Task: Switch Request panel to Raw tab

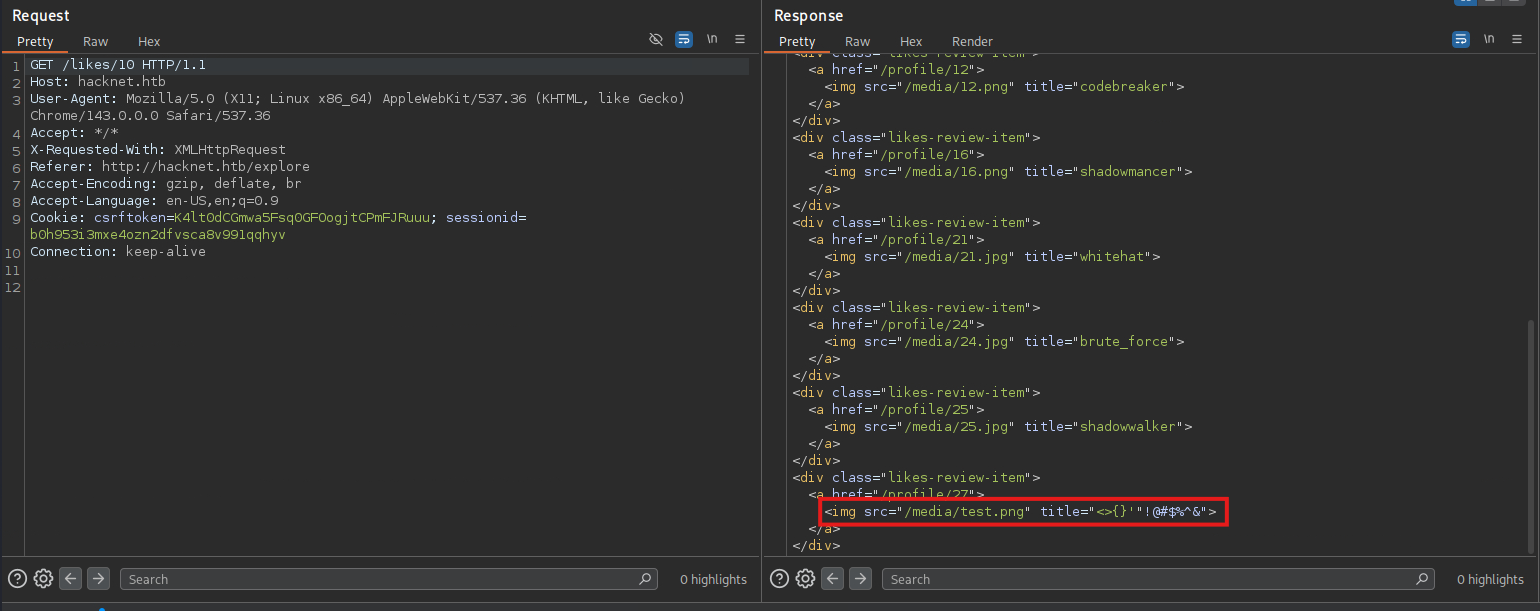Action: click(96, 42)
